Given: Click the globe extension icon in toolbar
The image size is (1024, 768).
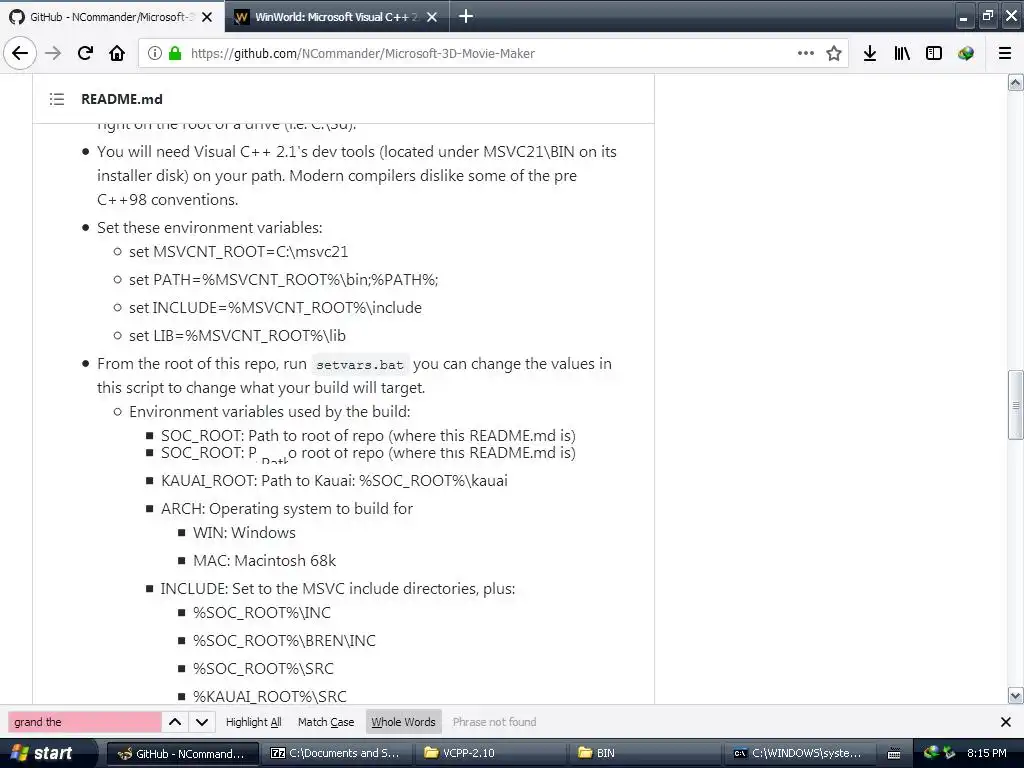Looking at the screenshot, I should point(966,53).
